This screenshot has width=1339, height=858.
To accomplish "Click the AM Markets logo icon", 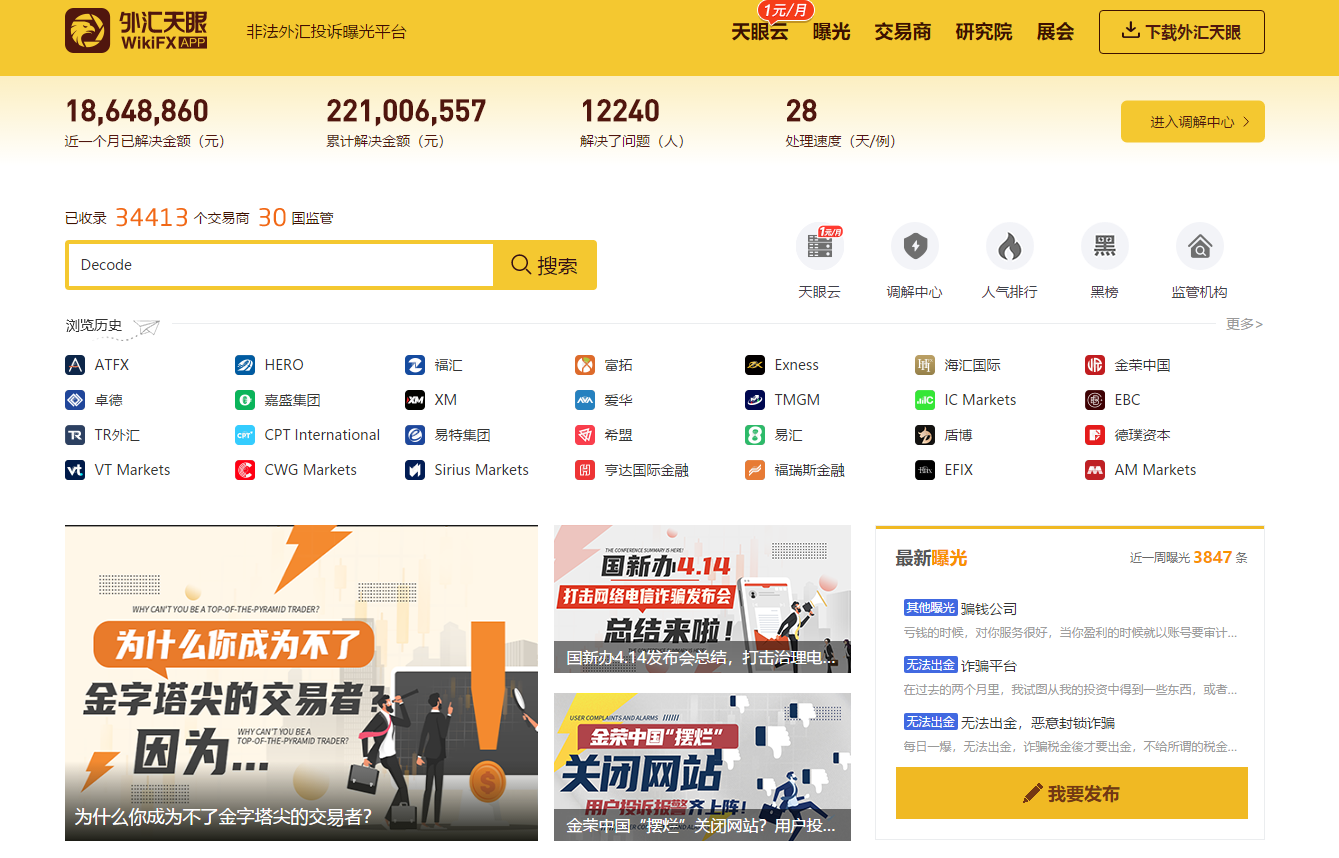I will tap(1095, 470).
